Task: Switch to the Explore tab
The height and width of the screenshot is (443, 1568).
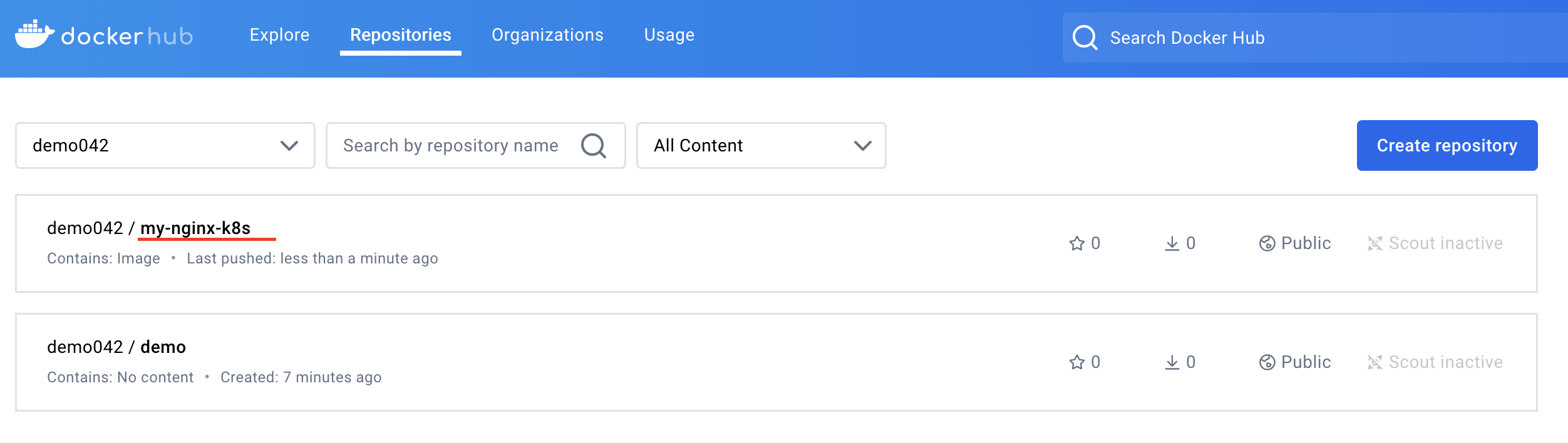Action: (279, 35)
